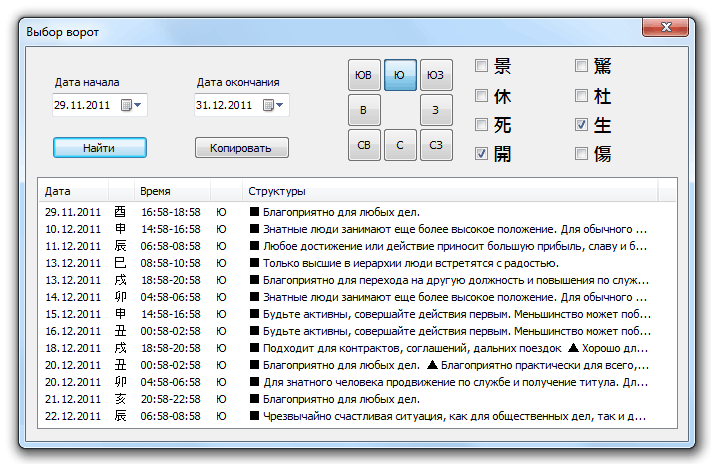This screenshot has width=713, height=466.
Task: Select the row dated 15.12.2011
Action: 357,314
